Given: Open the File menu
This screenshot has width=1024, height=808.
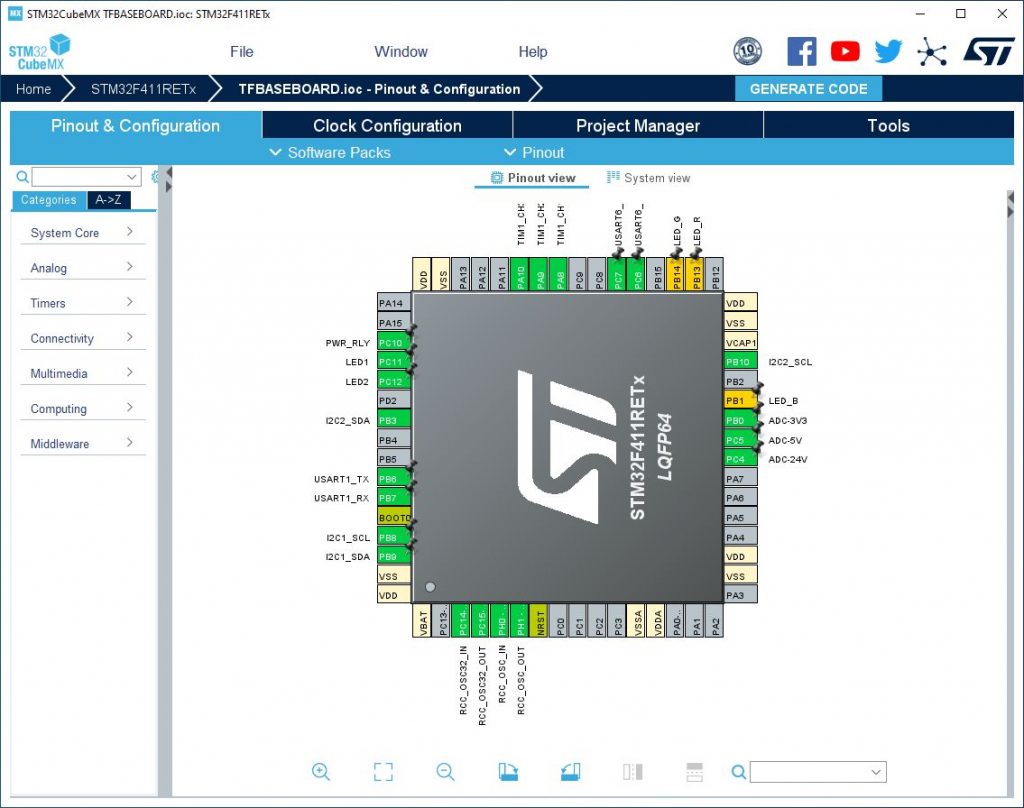Looking at the screenshot, I should 241,52.
